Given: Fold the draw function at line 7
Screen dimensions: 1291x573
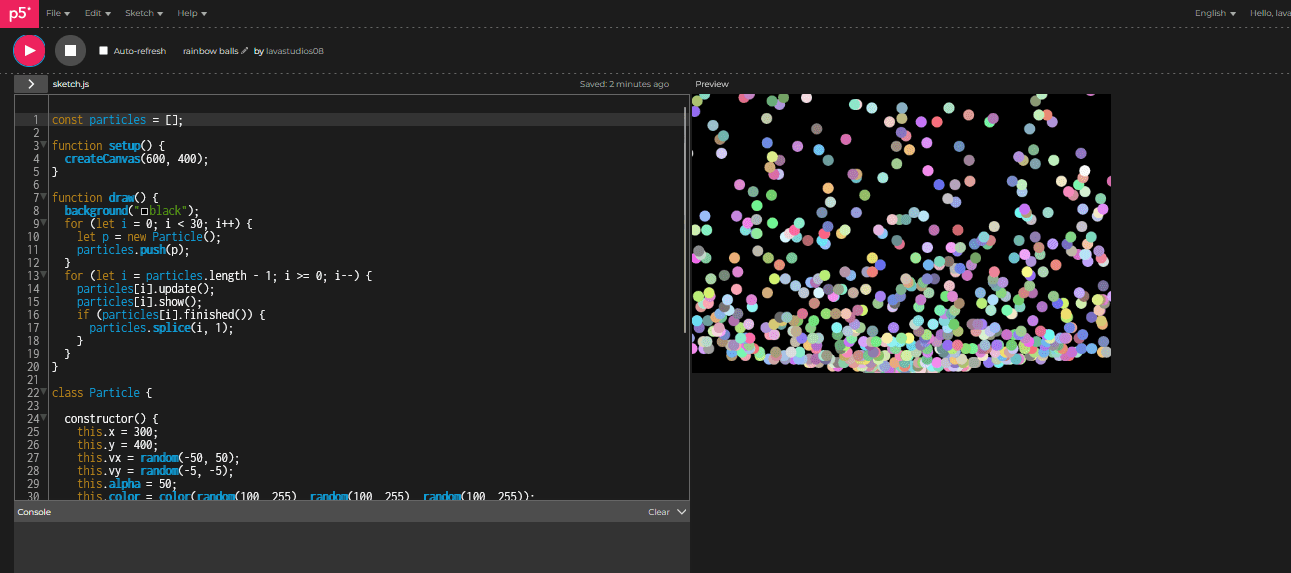Looking at the screenshot, I should (43, 197).
